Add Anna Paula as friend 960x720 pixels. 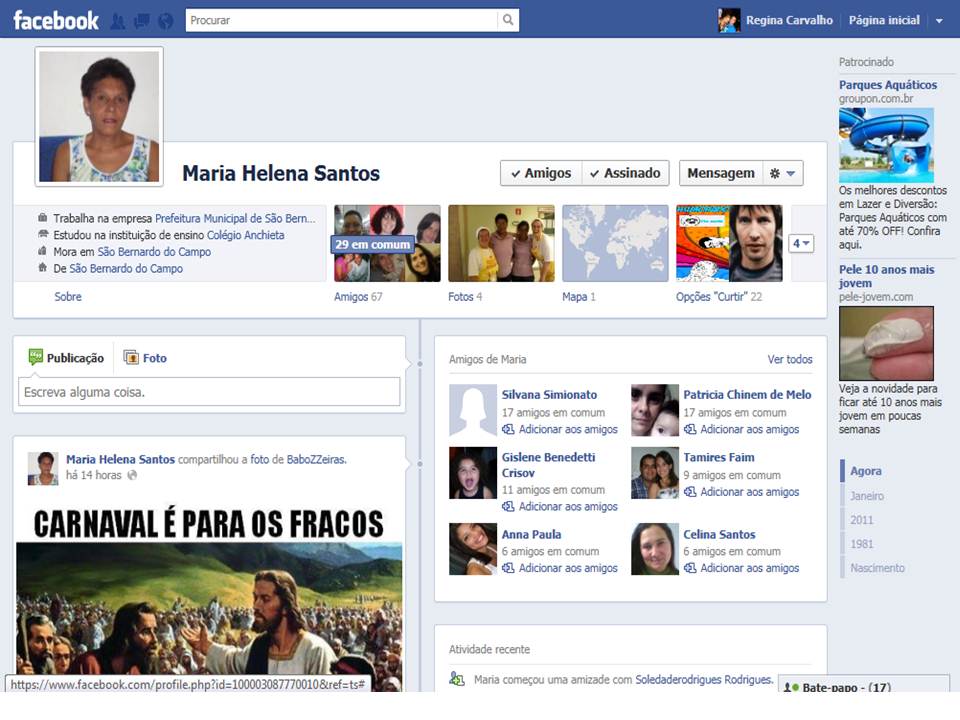pos(560,568)
